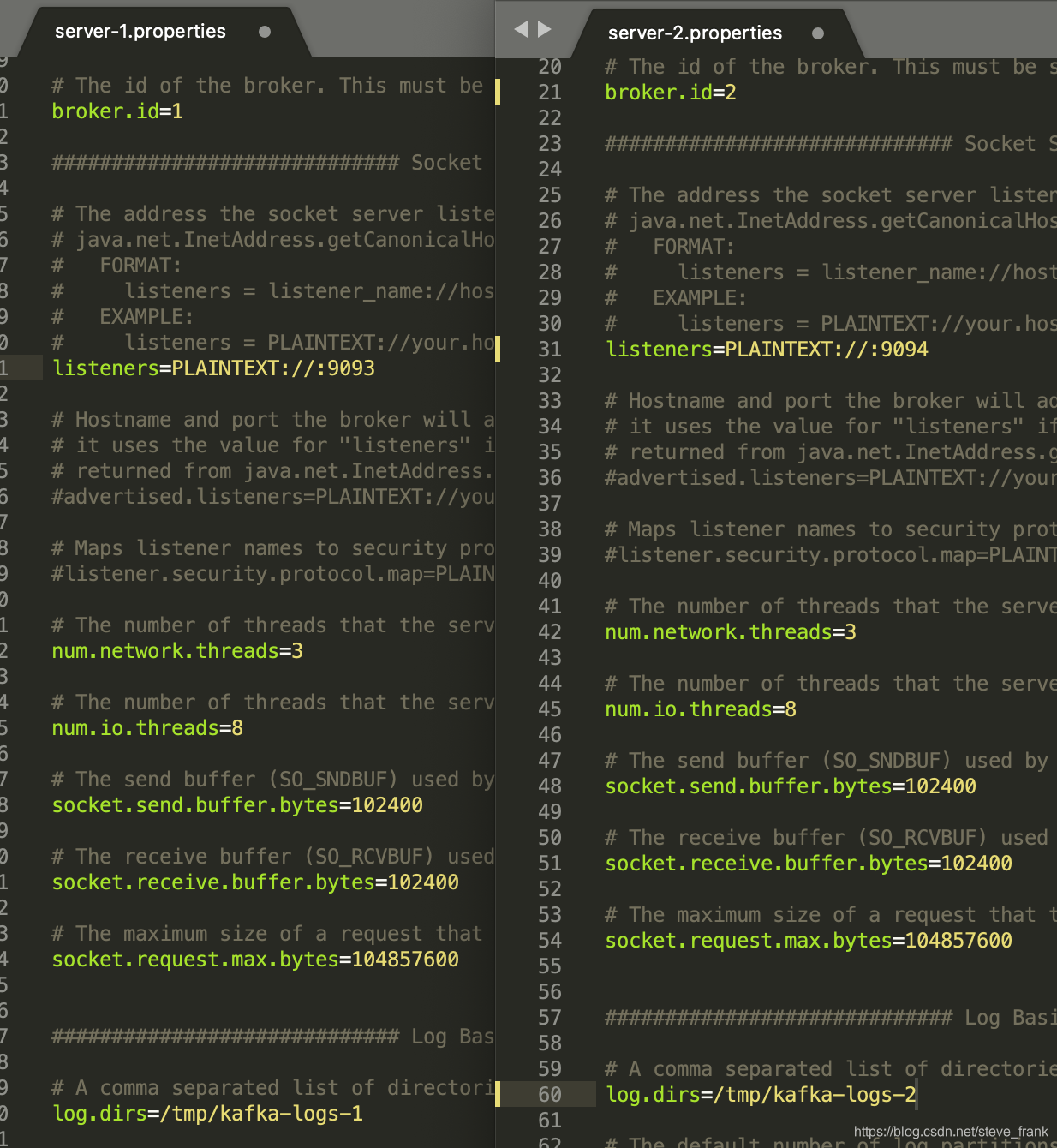Click '# The address the socket server' in server-2

831,195
